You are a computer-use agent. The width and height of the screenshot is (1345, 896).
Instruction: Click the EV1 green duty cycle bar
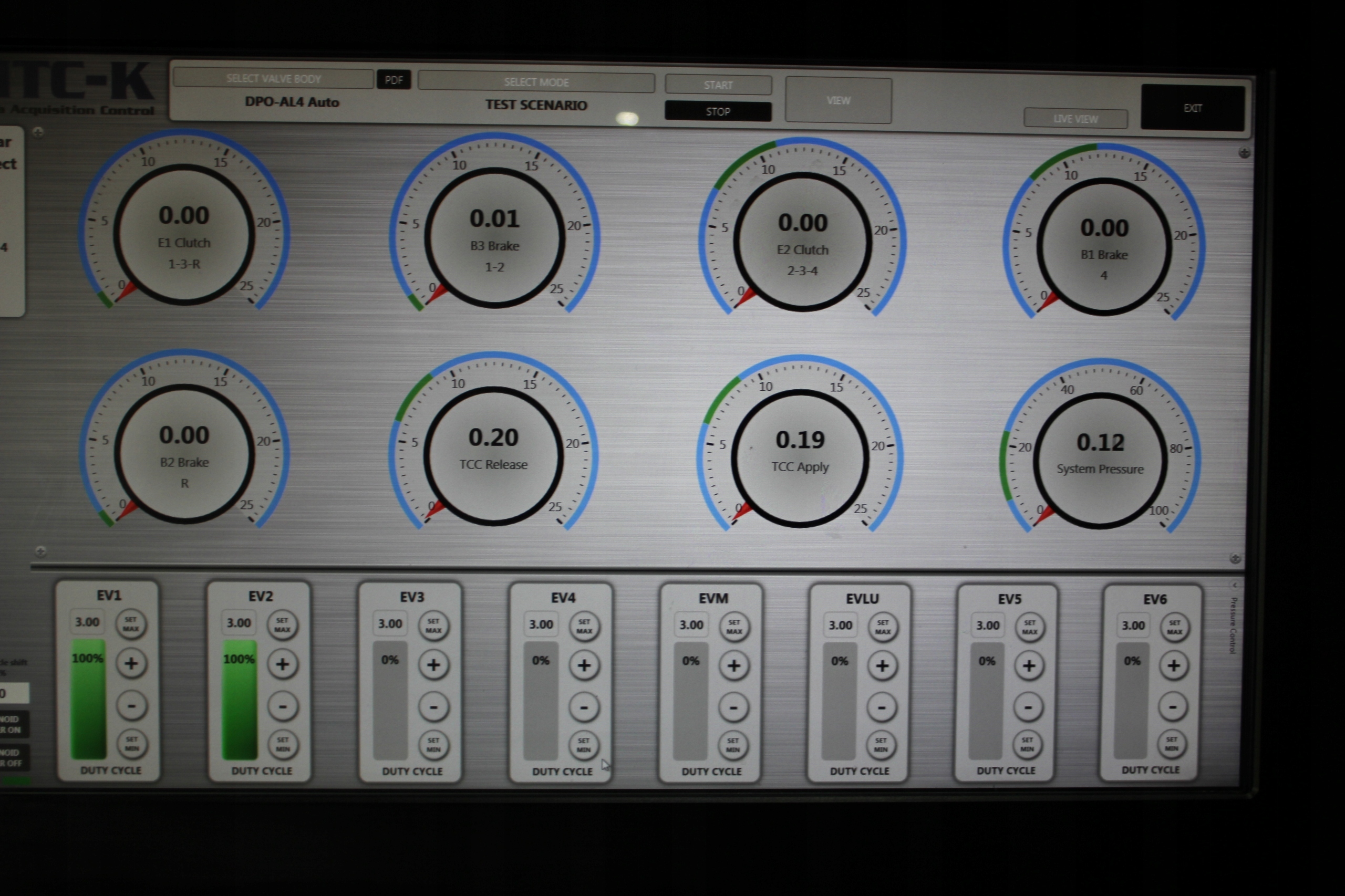88,700
